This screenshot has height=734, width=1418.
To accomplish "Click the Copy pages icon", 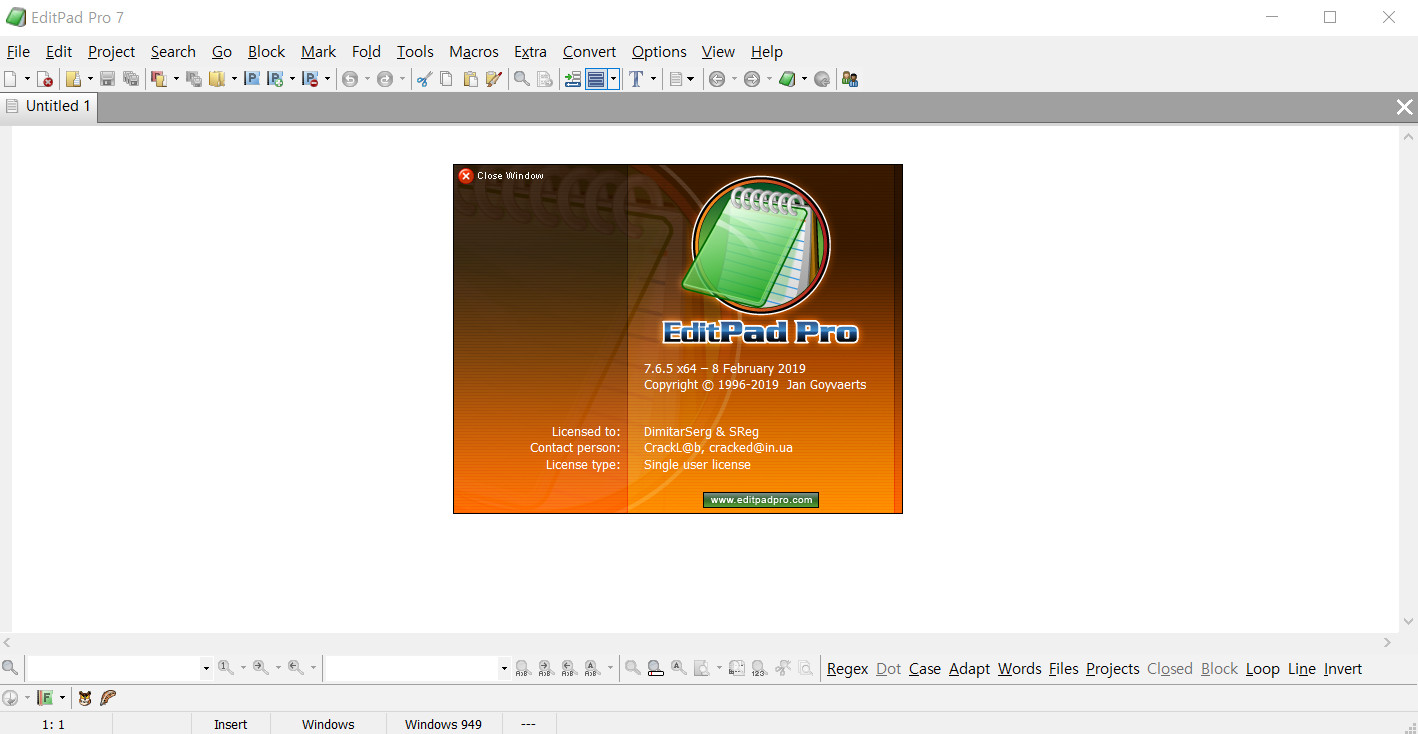I will [x=447, y=79].
